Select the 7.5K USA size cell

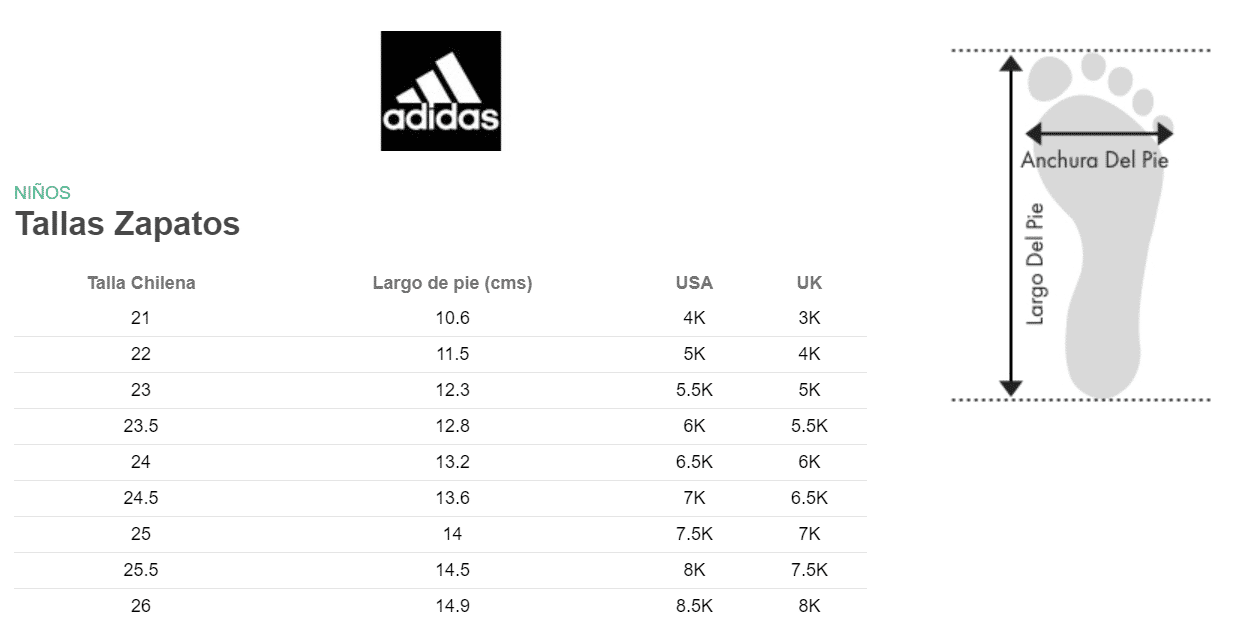(x=694, y=534)
